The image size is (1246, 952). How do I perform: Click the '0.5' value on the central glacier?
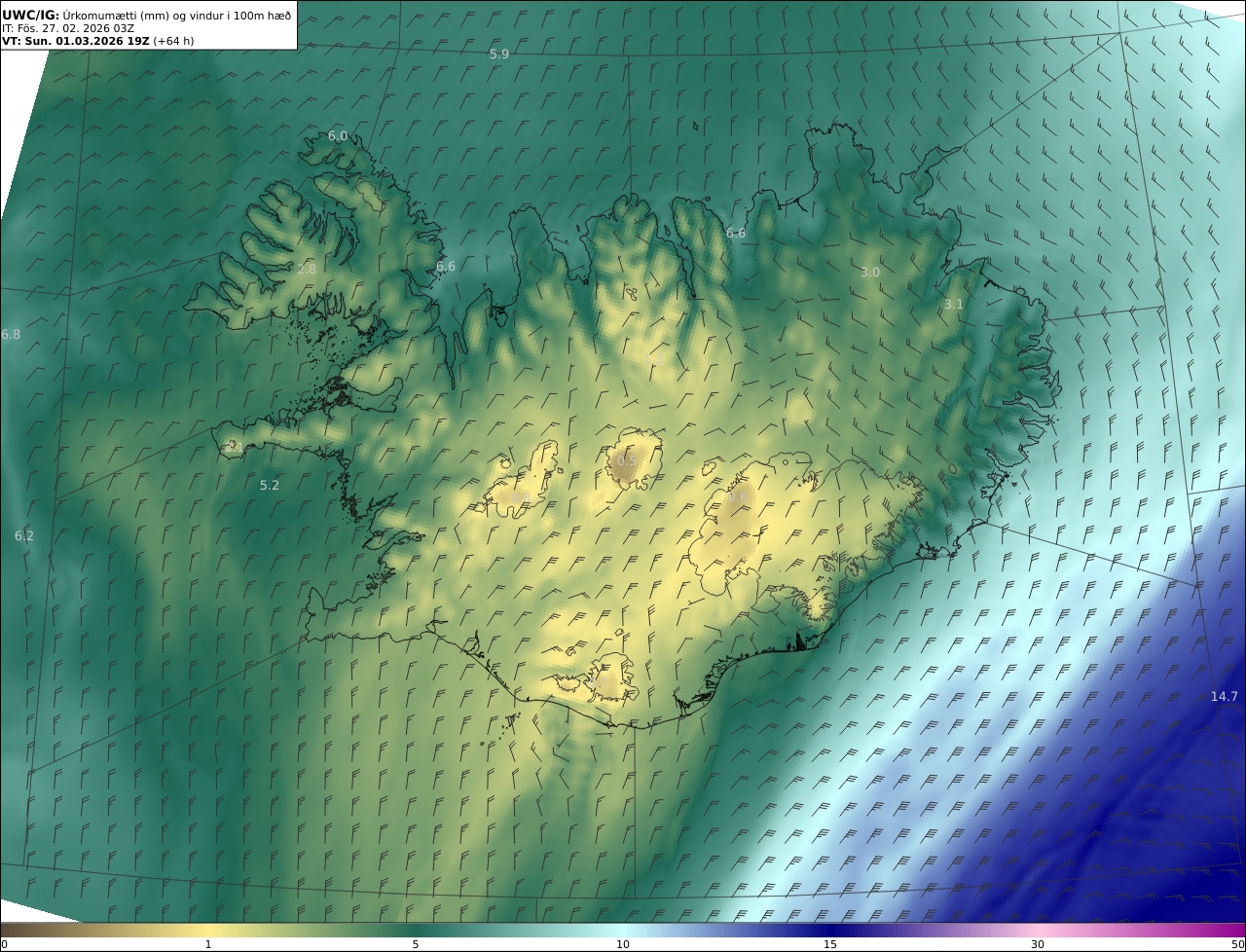[x=628, y=461]
